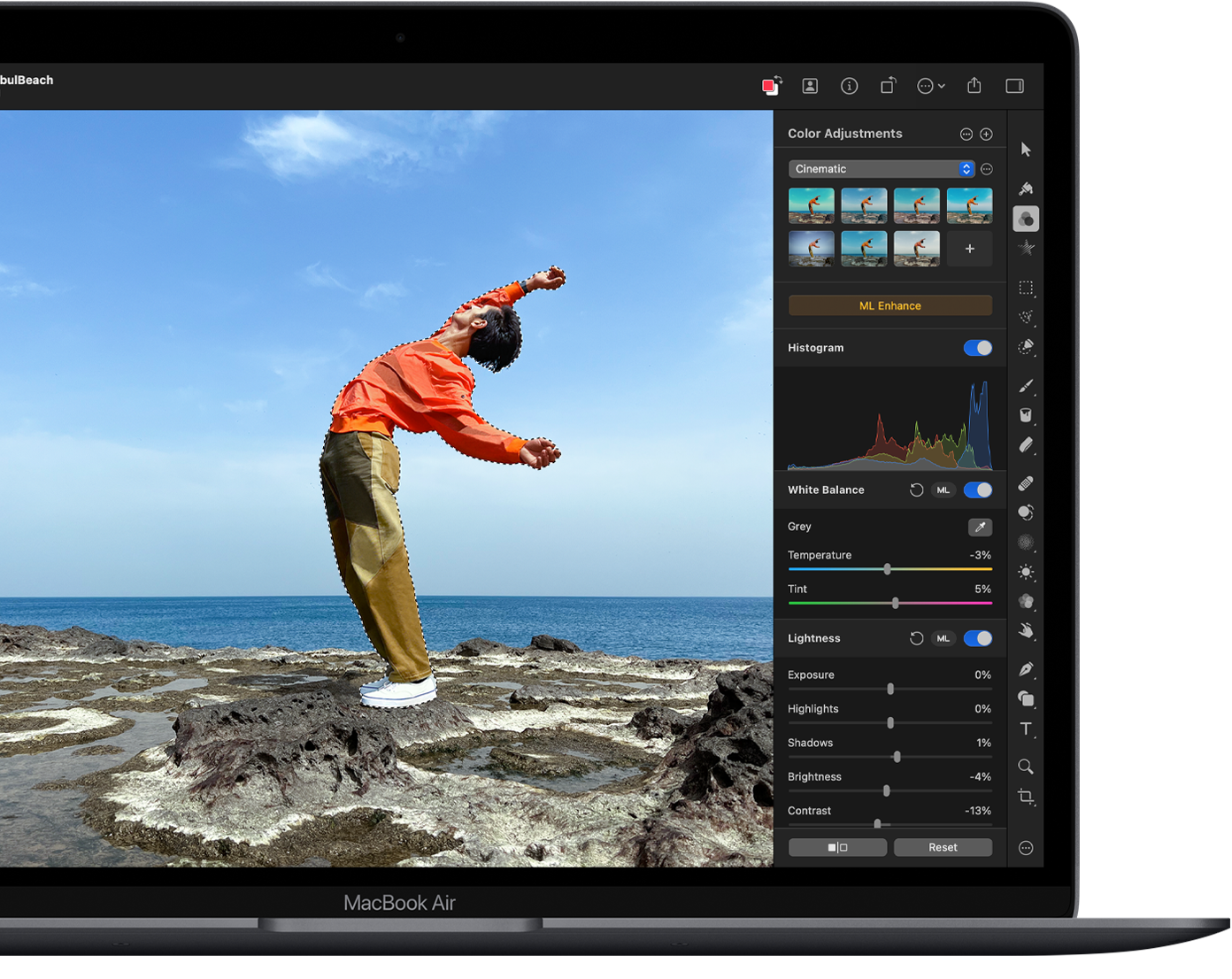
Task: Choose the Paint brush tool
Action: click(1026, 386)
